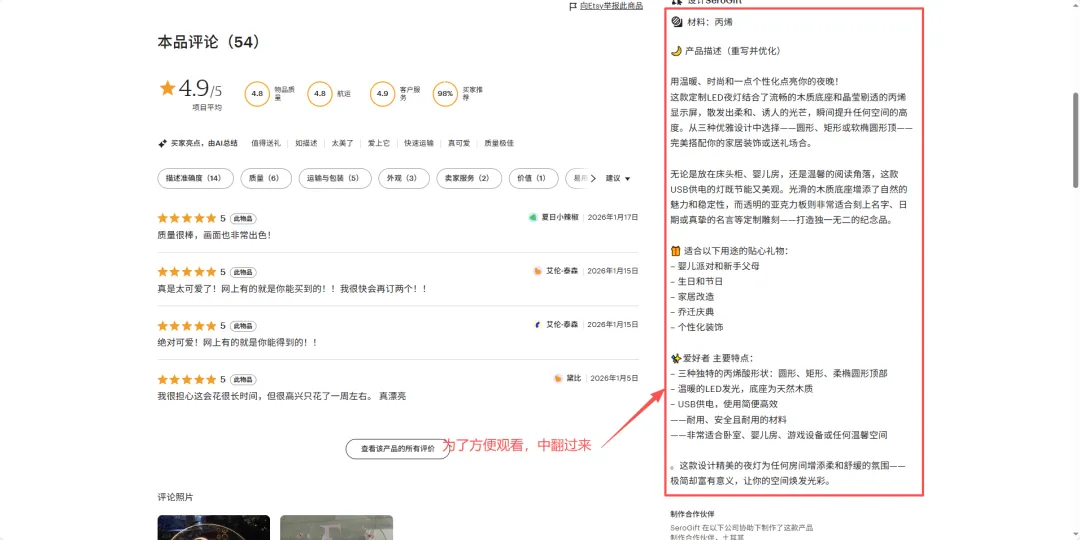
Task: Click the 快速运输 buyer highlight
Action: coord(419,143)
